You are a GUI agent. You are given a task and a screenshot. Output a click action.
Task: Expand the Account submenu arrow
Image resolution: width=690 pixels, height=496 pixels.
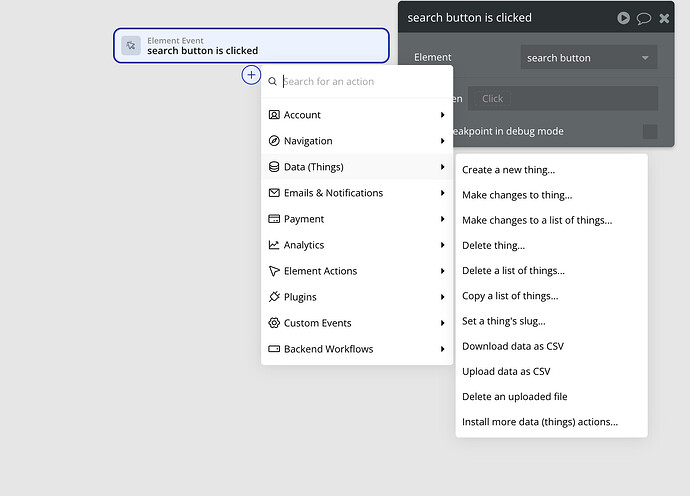(442, 115)
